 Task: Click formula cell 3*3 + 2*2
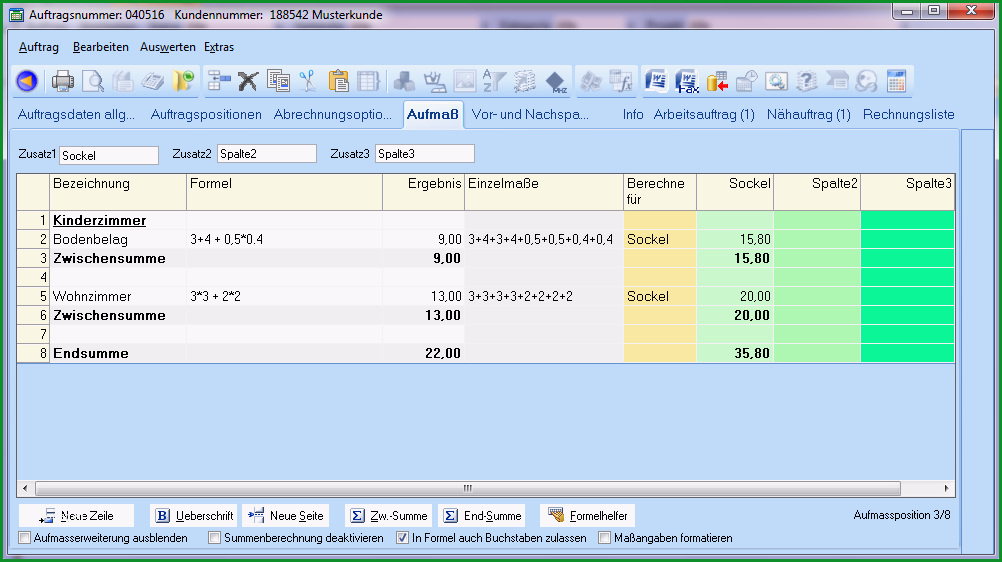[284, 296]
